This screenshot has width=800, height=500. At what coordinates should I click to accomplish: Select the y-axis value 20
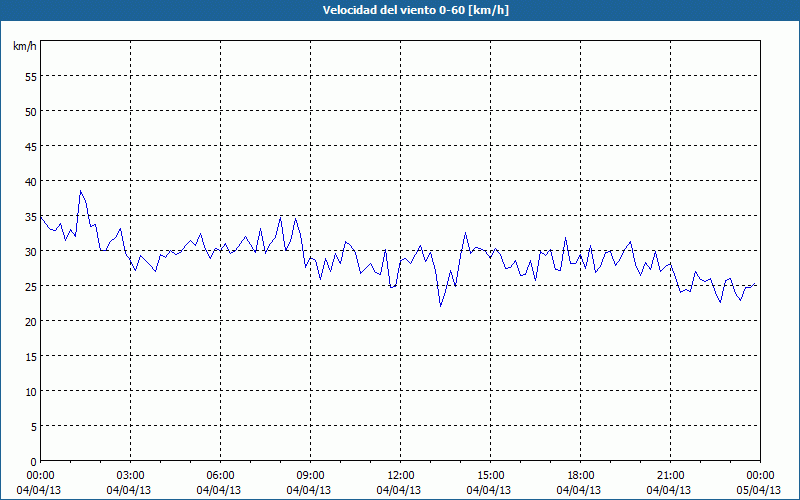click(31, 321)
